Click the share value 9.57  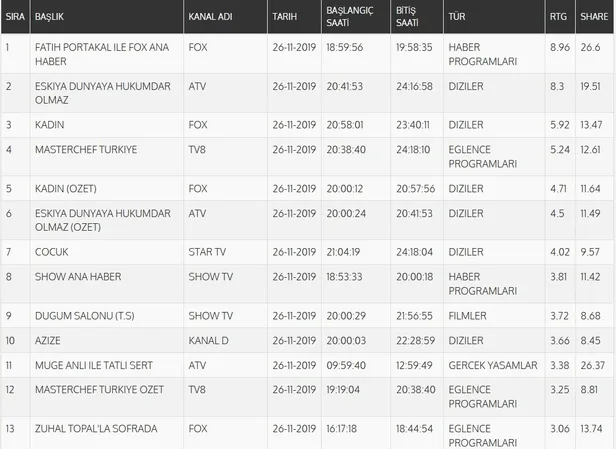coord(590,252)
